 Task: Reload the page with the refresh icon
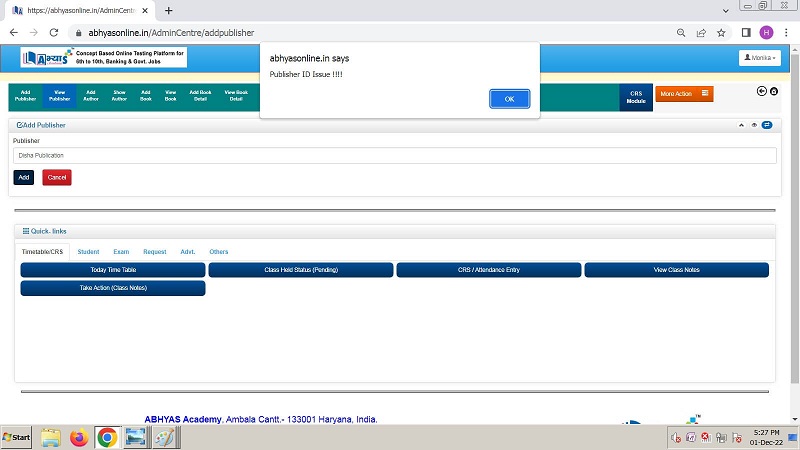54,32
